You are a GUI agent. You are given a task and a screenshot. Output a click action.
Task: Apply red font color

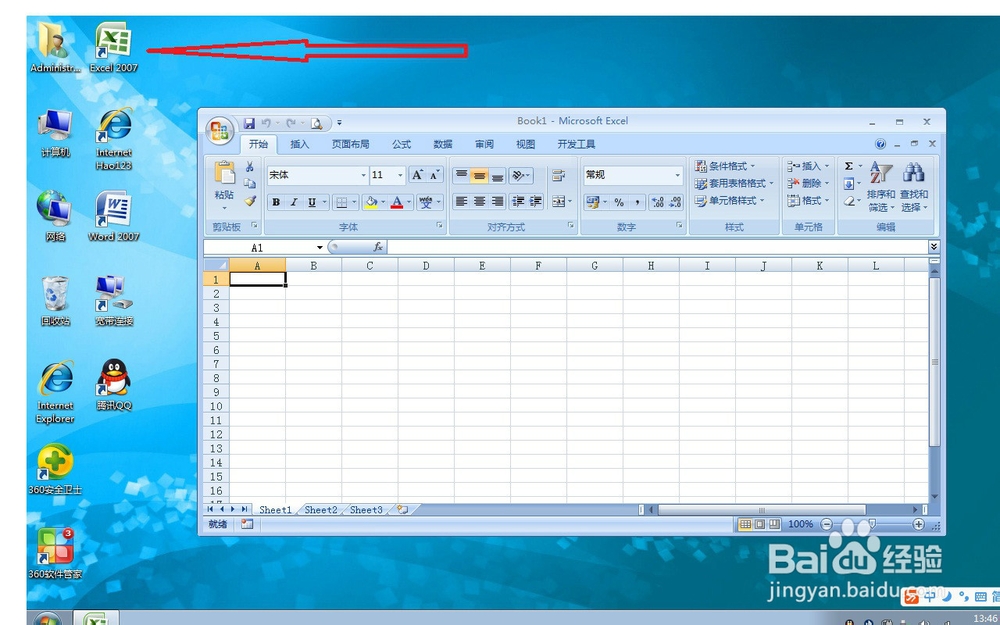coord(397,202)
